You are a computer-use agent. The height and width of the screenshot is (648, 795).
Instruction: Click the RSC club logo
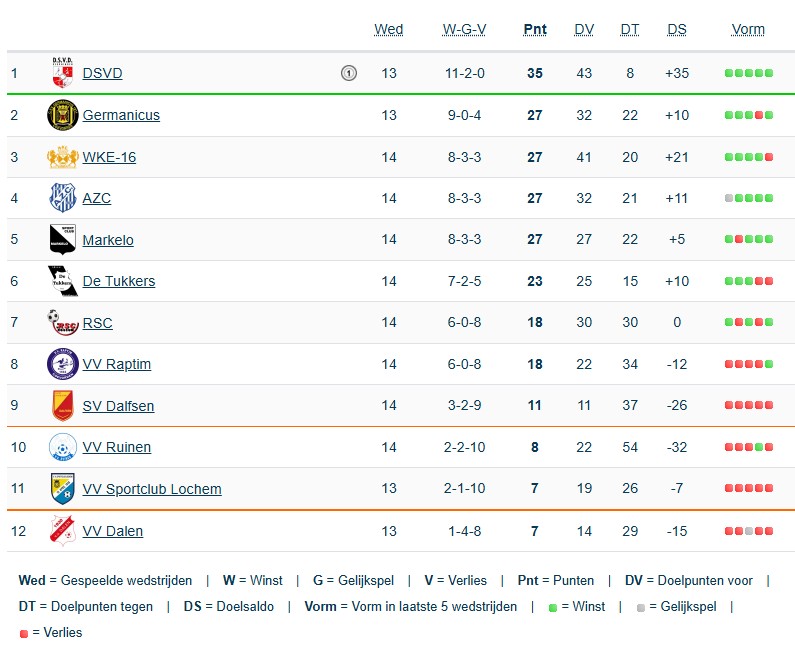click(62, 322)
